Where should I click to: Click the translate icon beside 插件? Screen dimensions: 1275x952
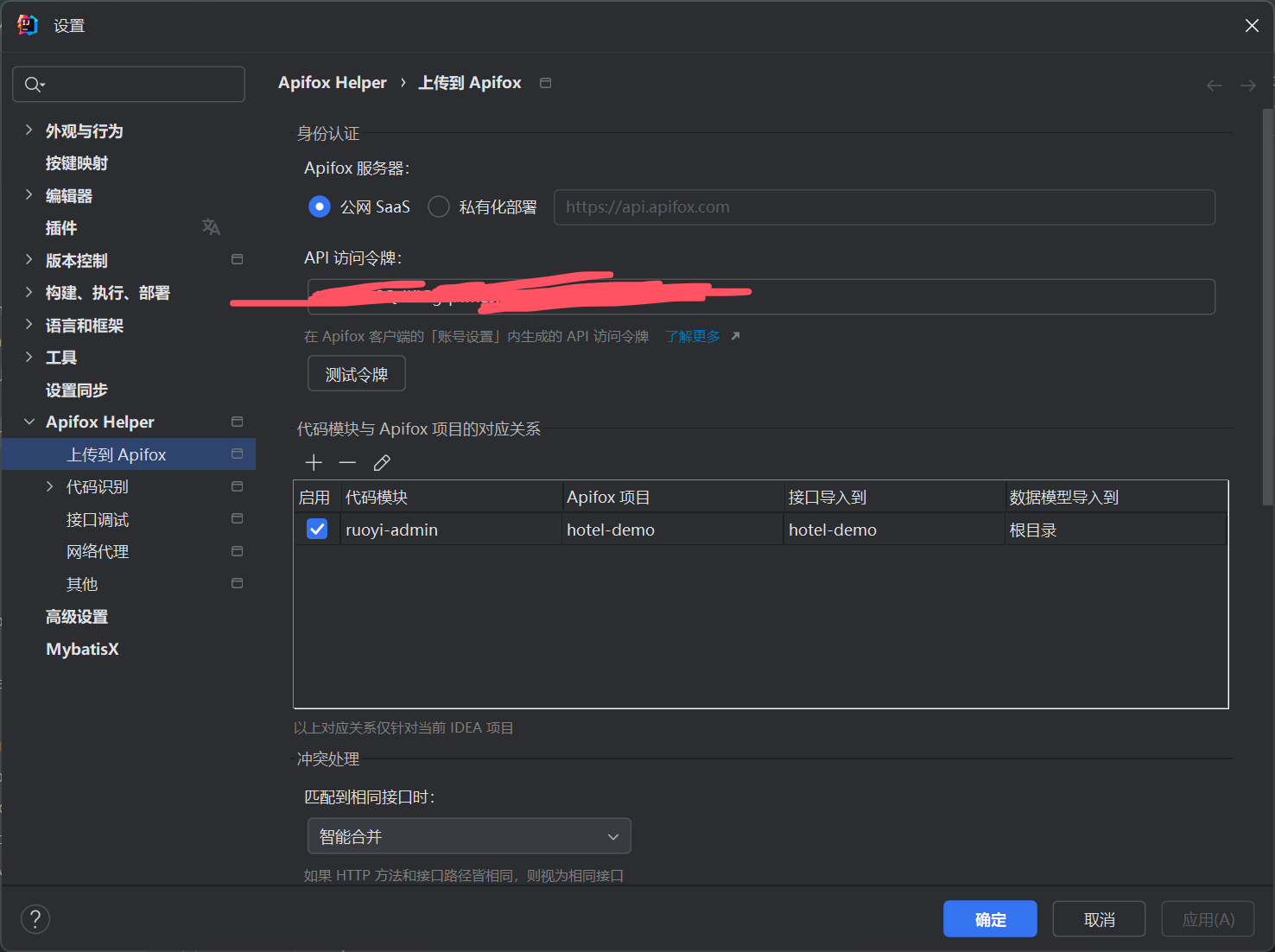[x=211, y=227]
